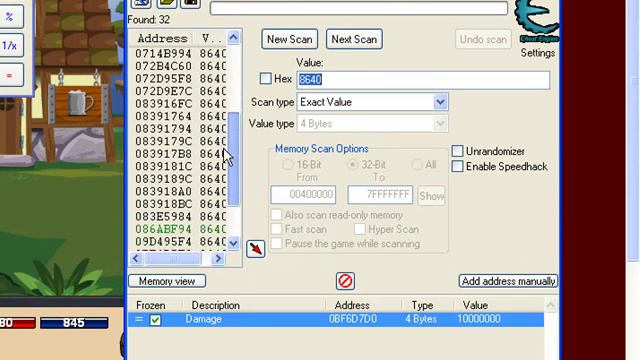
Task: Click the found list scroll down arrow
Action: coord(233,244)
